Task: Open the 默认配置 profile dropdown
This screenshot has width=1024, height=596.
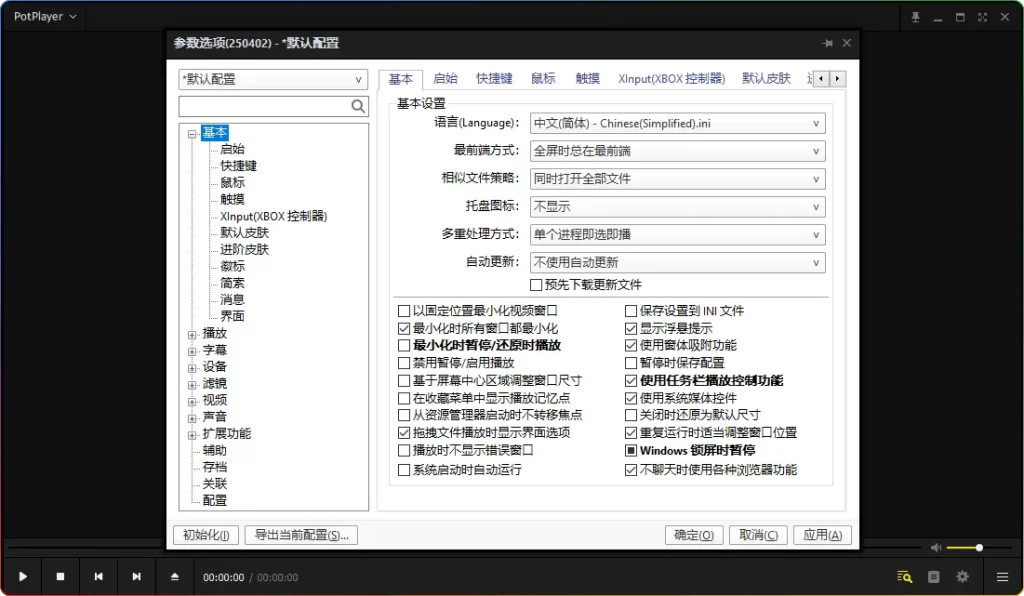Action: (x=273, y=79)
